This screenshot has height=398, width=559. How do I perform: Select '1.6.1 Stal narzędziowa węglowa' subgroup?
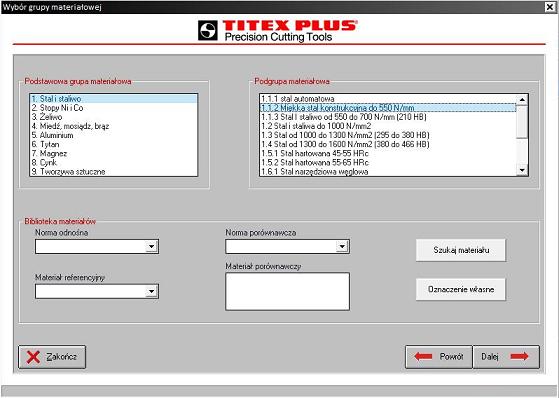point(388,172)
